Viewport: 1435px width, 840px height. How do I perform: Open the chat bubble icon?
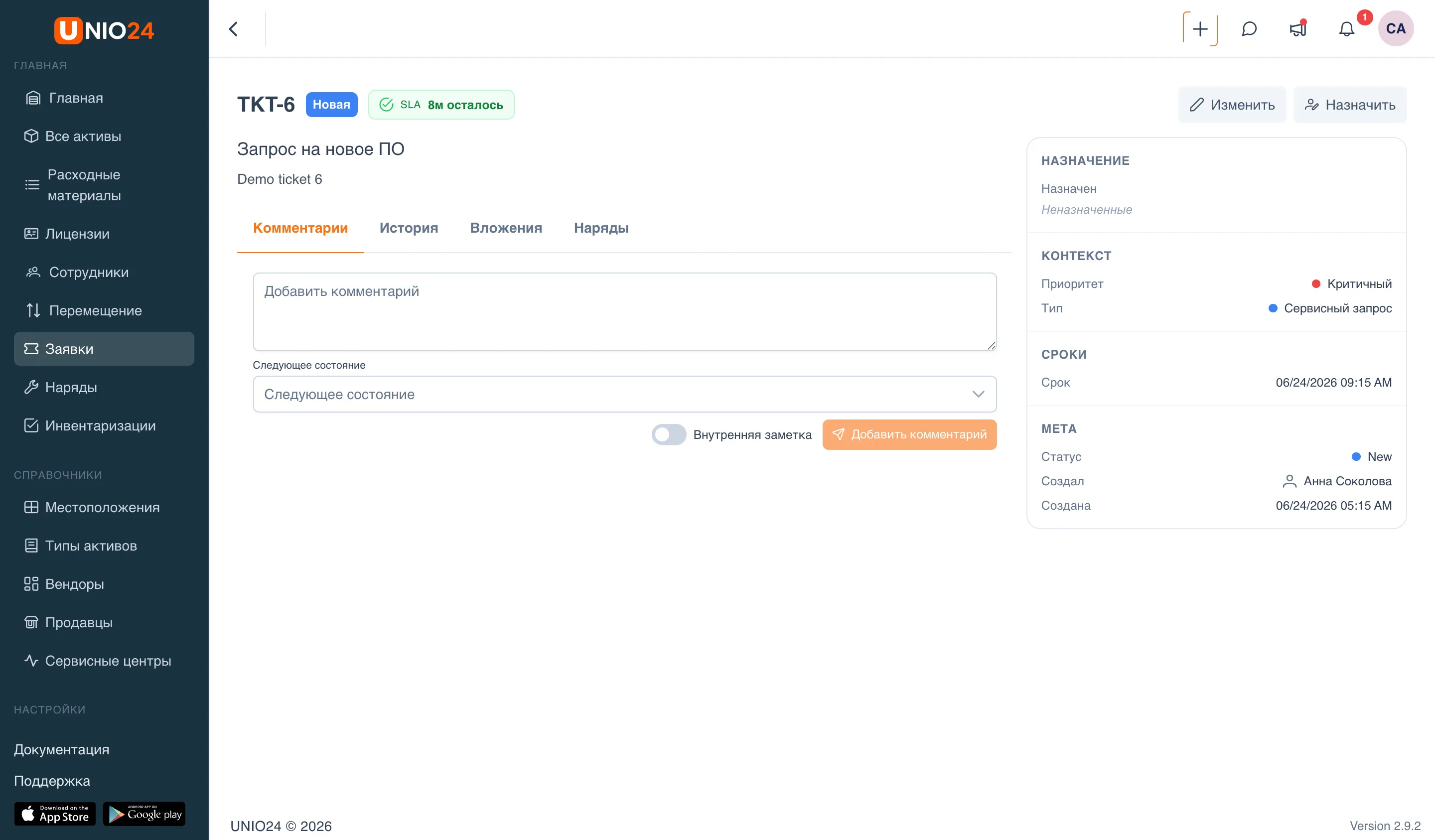coord(1249,29)
